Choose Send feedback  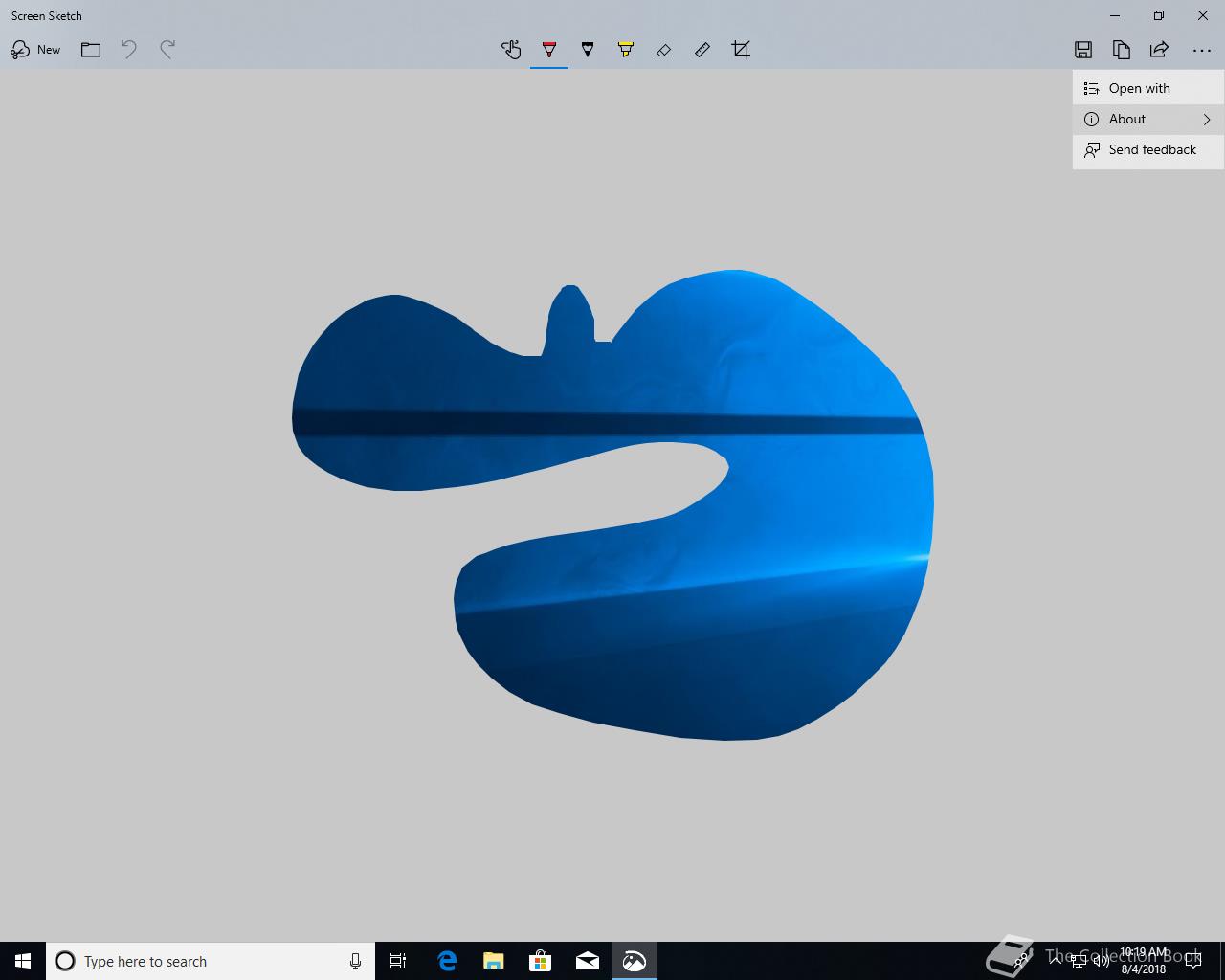pyautogui.click(x=1148, y=149)
